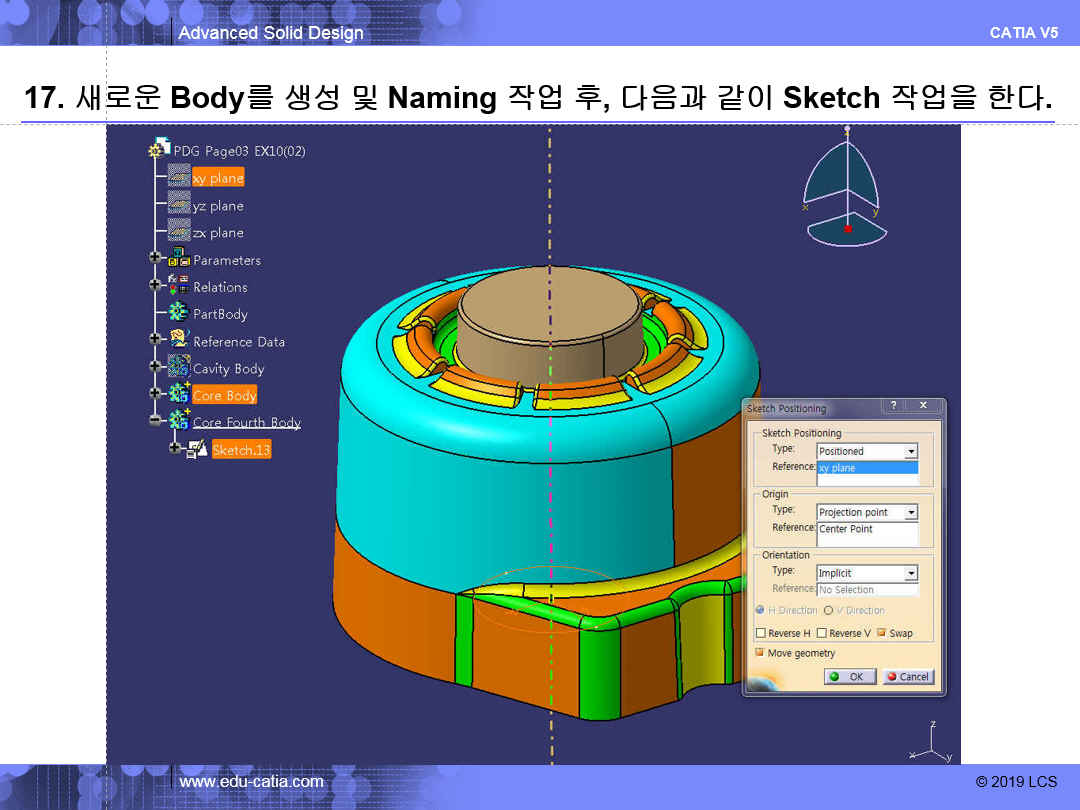This screenshot has height=810, width=1080.
Task: Select the PartBody gear icon
Action: (x=179, y=313)
